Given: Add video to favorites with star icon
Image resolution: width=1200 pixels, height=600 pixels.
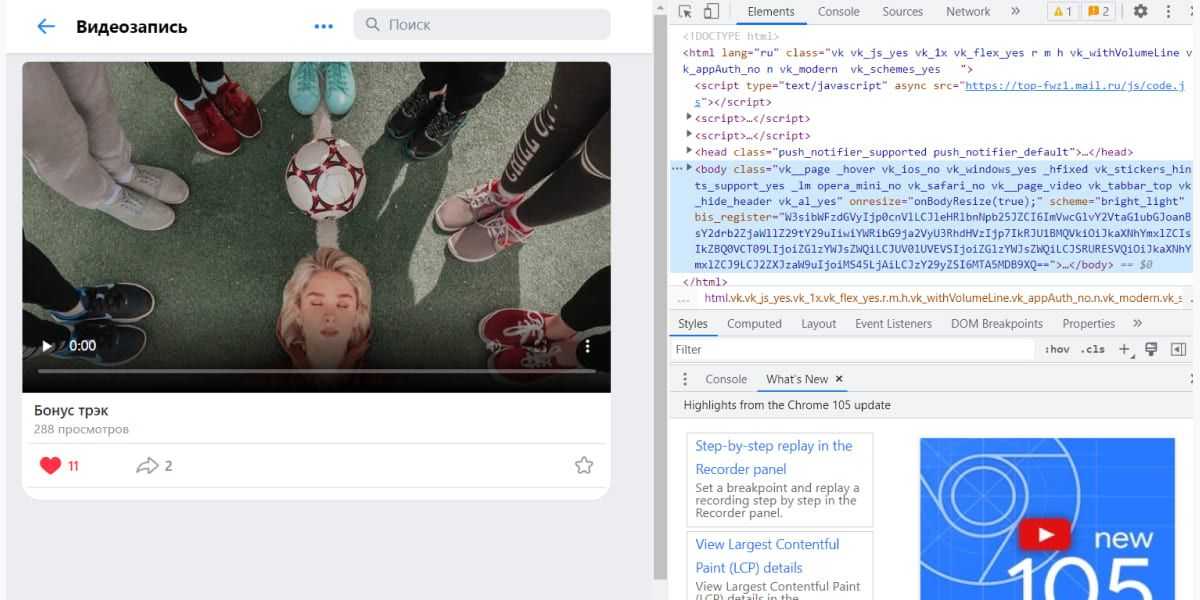Looking at the screenshot, I should 584,465.
